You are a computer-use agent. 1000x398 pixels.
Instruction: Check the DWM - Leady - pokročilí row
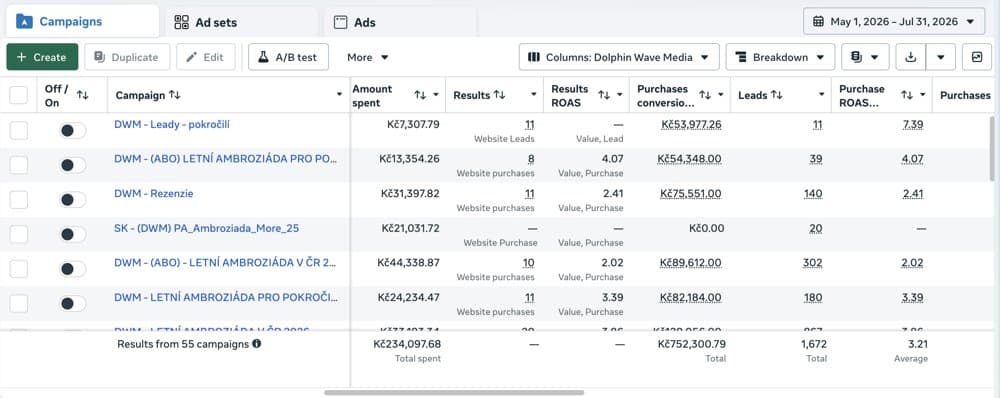pos(18,131)
